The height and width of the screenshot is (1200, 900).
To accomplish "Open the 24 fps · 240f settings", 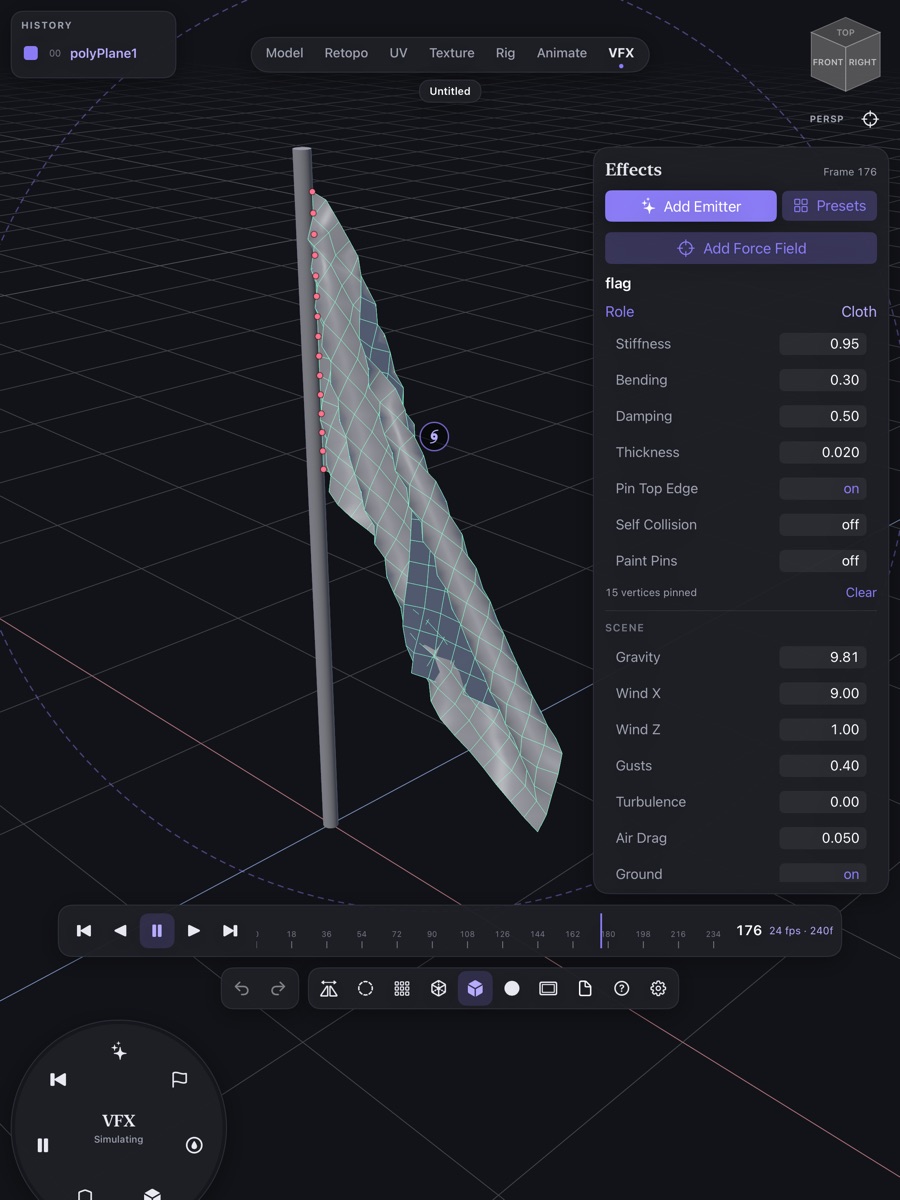I will click(x=801, y=931).
